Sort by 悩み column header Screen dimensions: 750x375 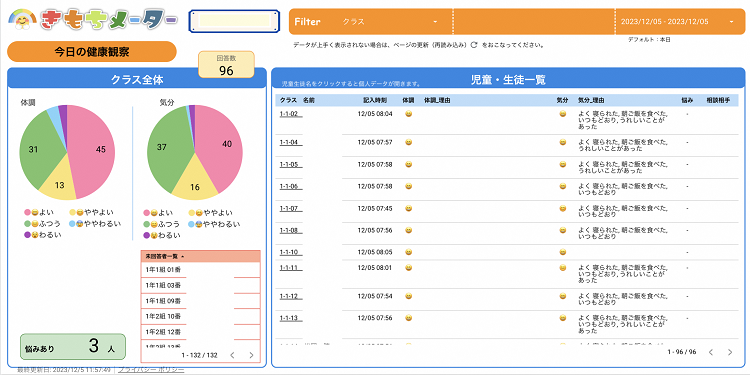tap(686, 100)
